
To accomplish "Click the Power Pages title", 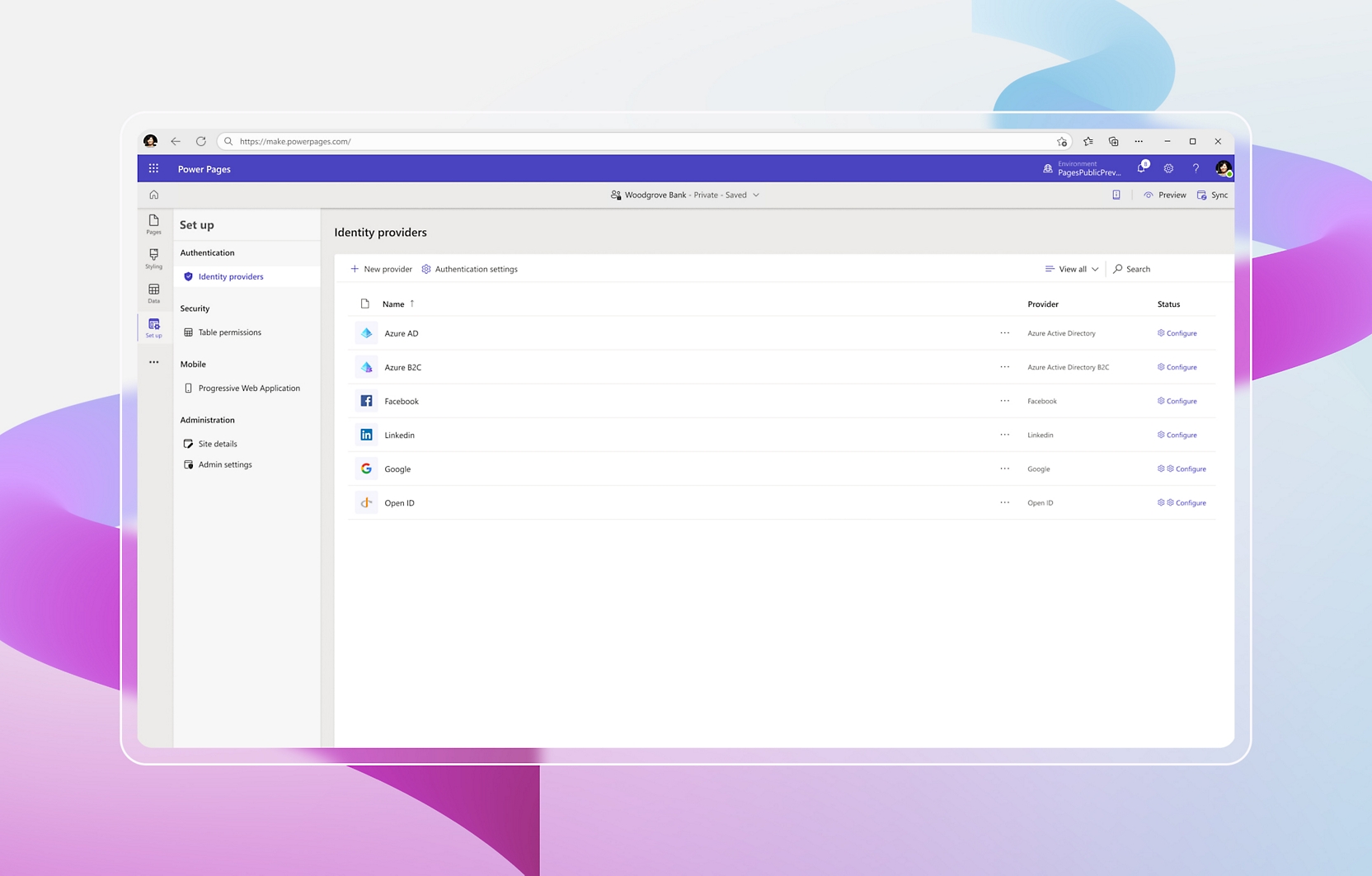I will point(204,169).
